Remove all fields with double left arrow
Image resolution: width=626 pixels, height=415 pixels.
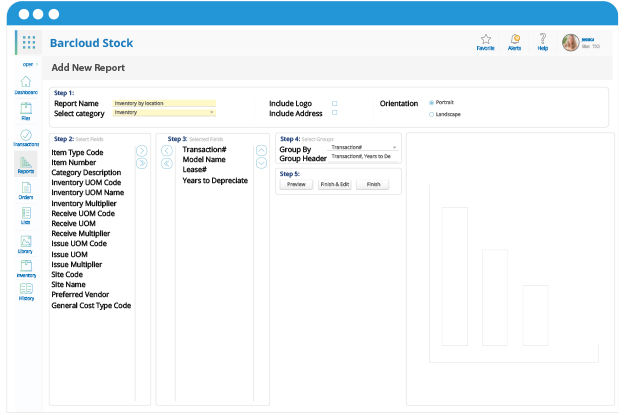[x=167, y=163]
